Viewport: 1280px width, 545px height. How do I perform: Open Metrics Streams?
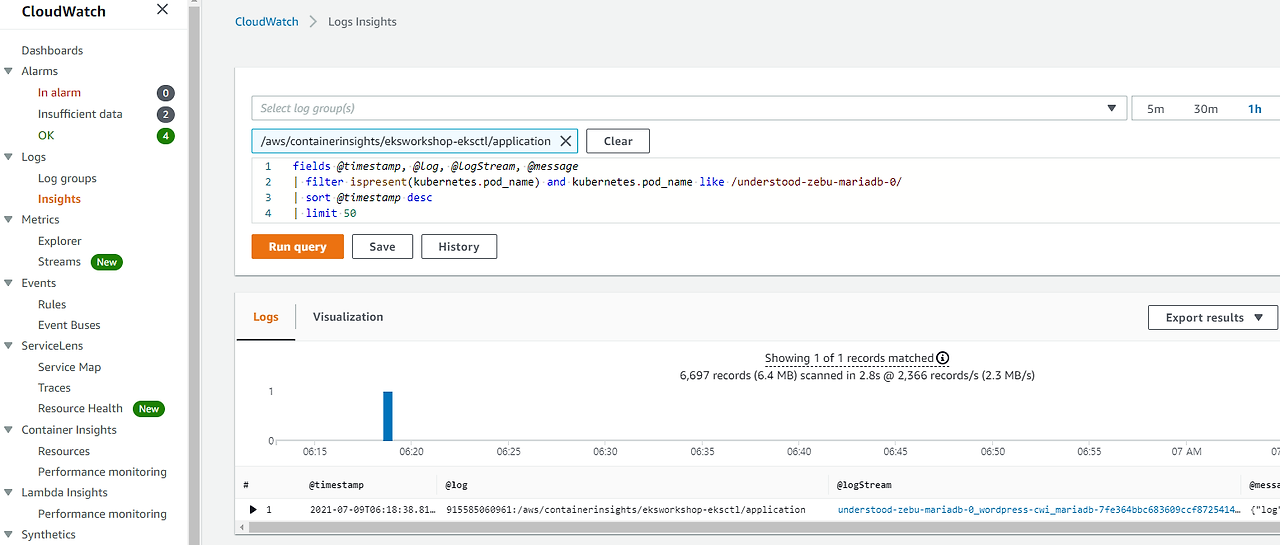coord(59,262)
